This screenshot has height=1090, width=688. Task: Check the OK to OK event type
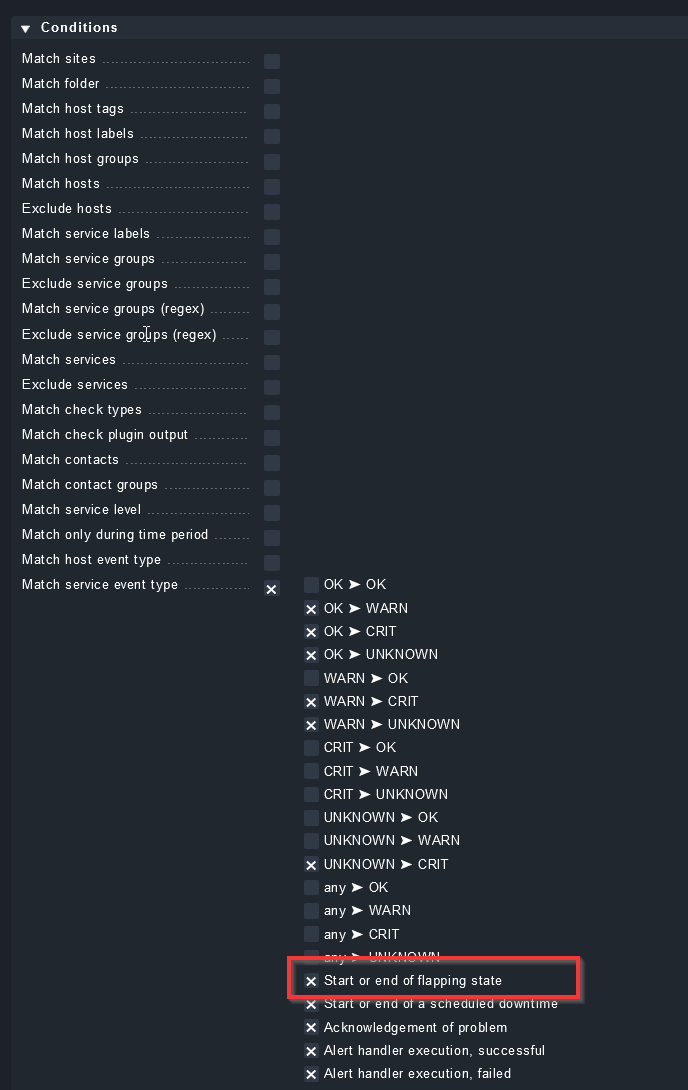click(x=311, y=585)
